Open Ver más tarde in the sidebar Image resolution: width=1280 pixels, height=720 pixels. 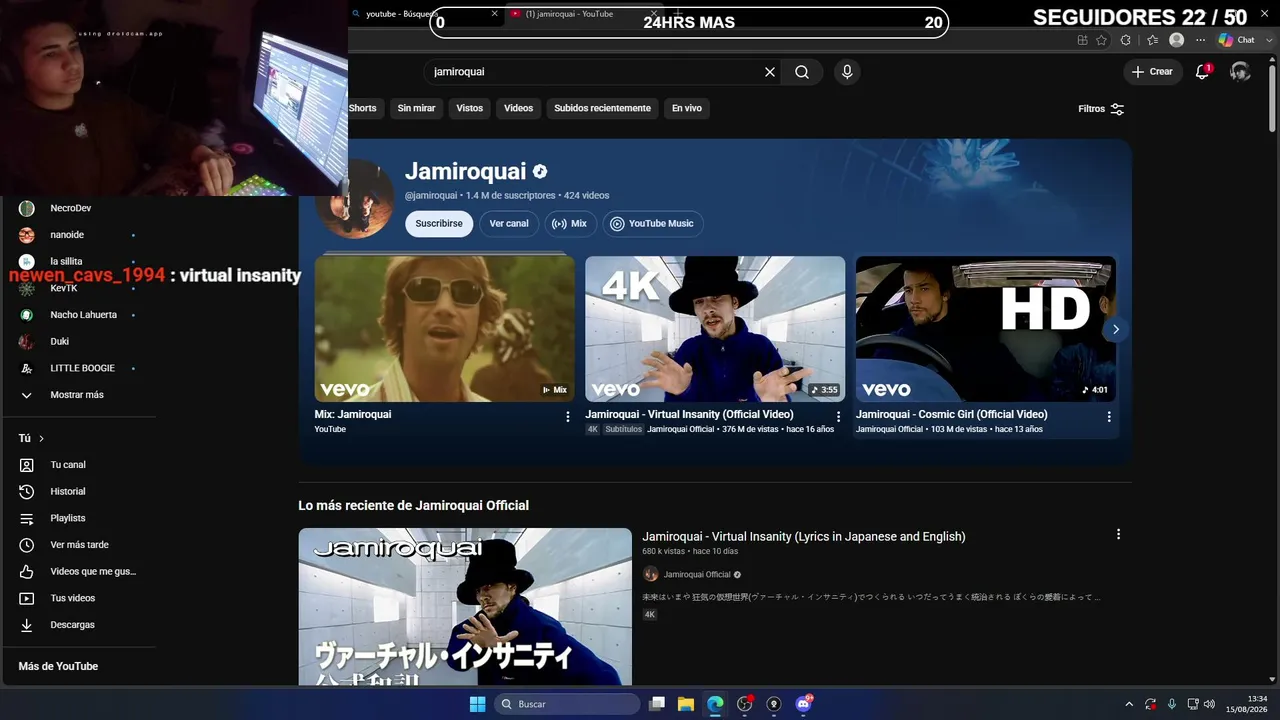(78, 545)
